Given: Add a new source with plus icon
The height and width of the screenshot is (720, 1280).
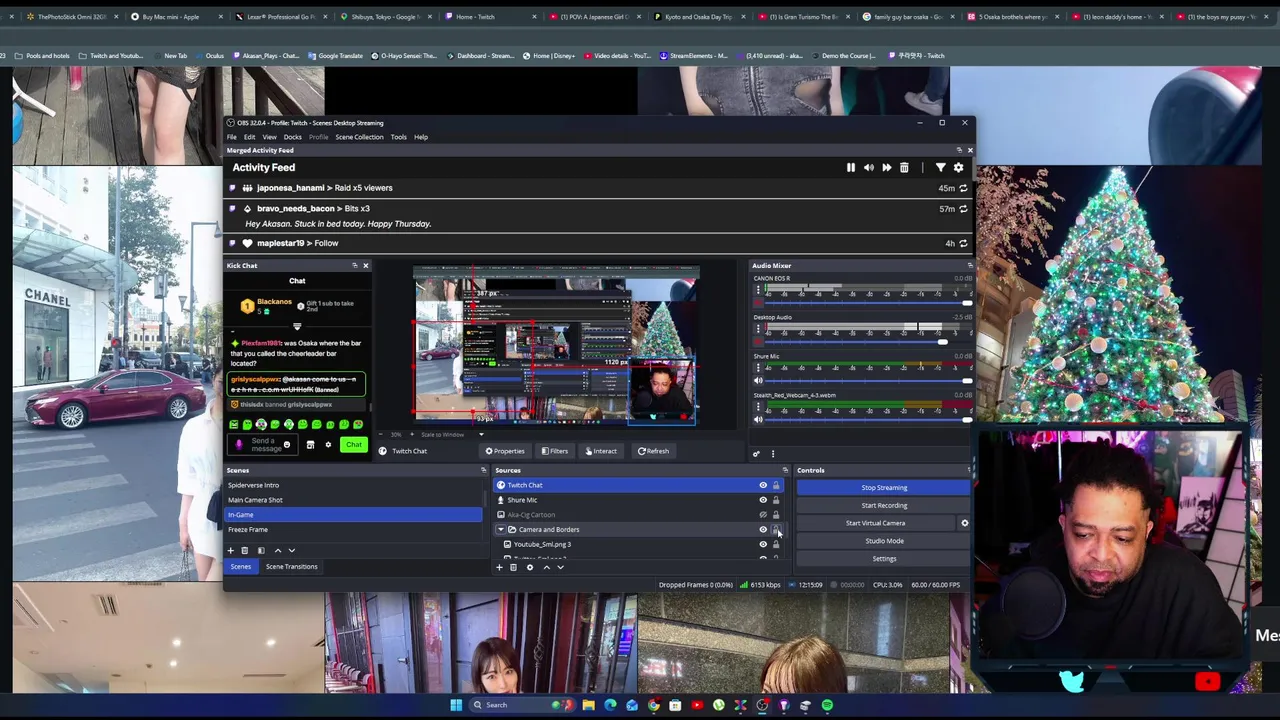Looking at the screenshot, I should coord(499,567).
